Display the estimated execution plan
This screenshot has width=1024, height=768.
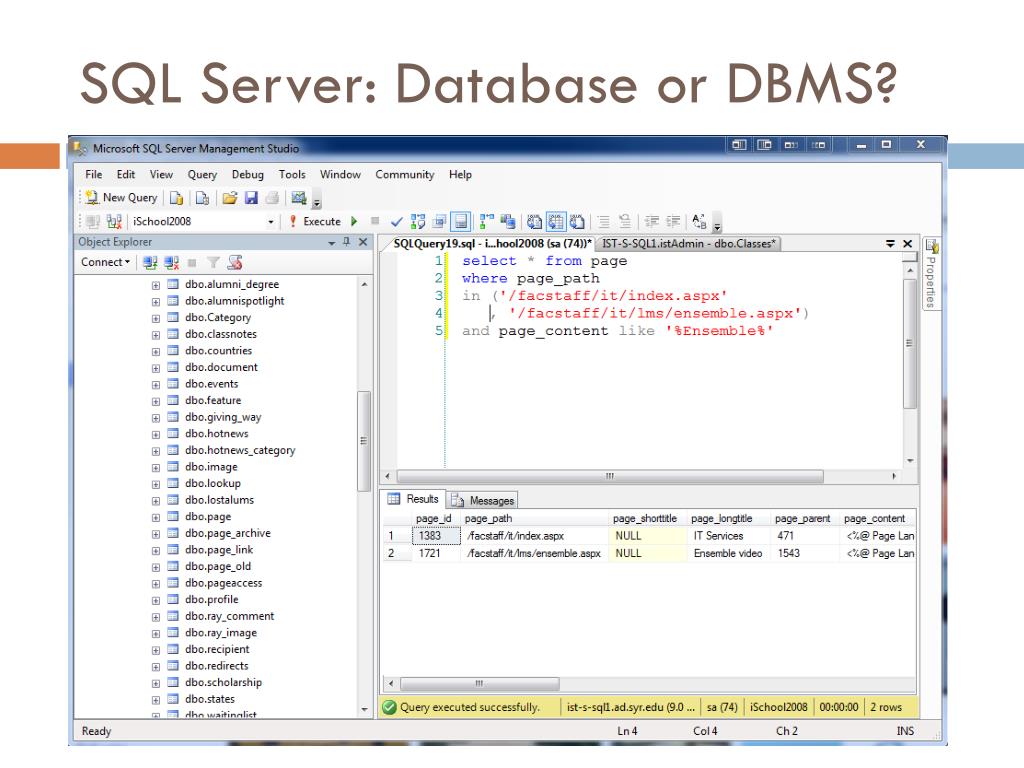pos(418,222)
